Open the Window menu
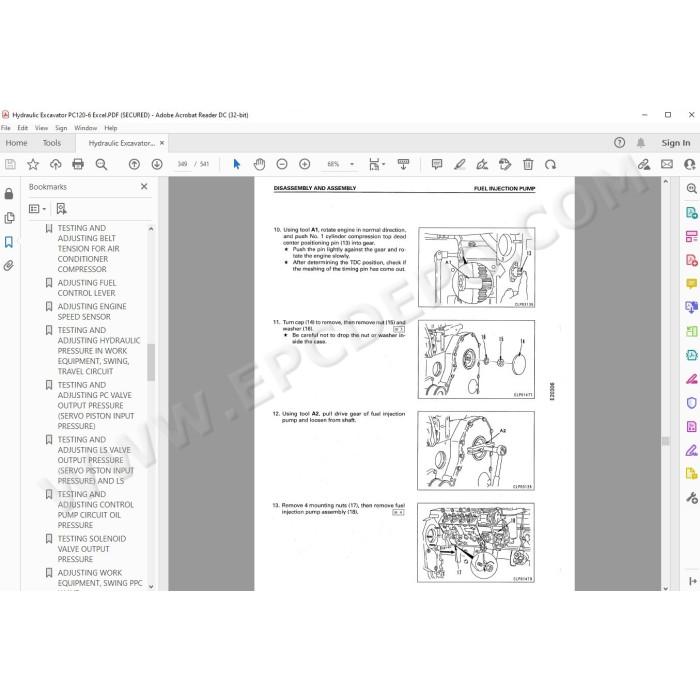 pyautogui.click(x=86, y=128)
